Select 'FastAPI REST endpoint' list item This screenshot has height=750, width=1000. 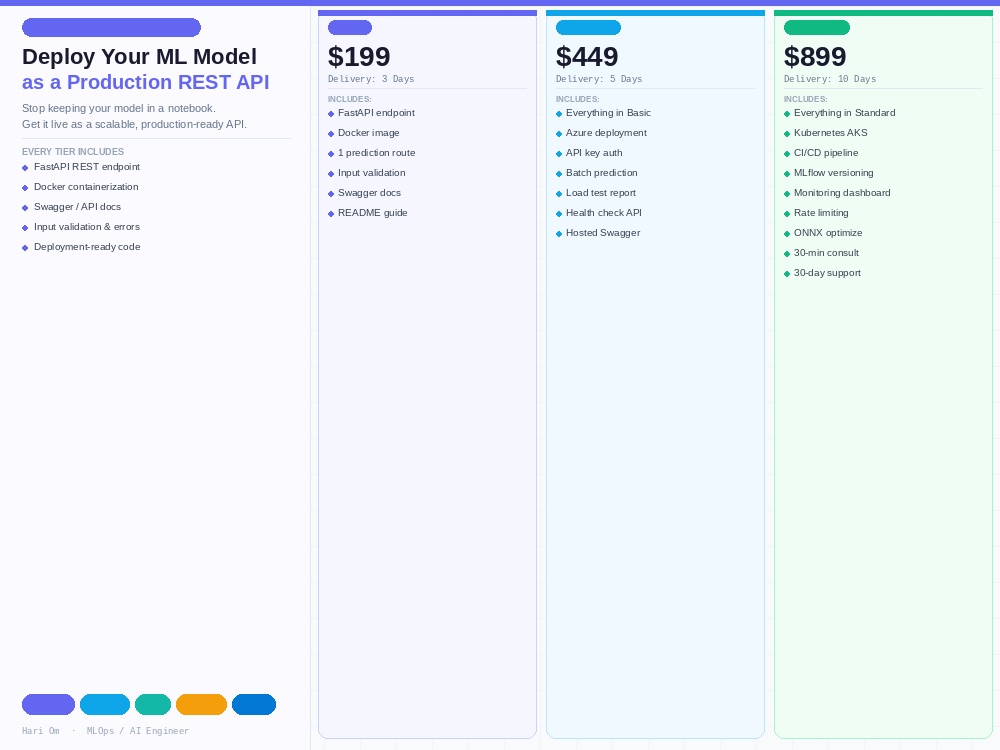pyautogui.click(x=87, y=167)
